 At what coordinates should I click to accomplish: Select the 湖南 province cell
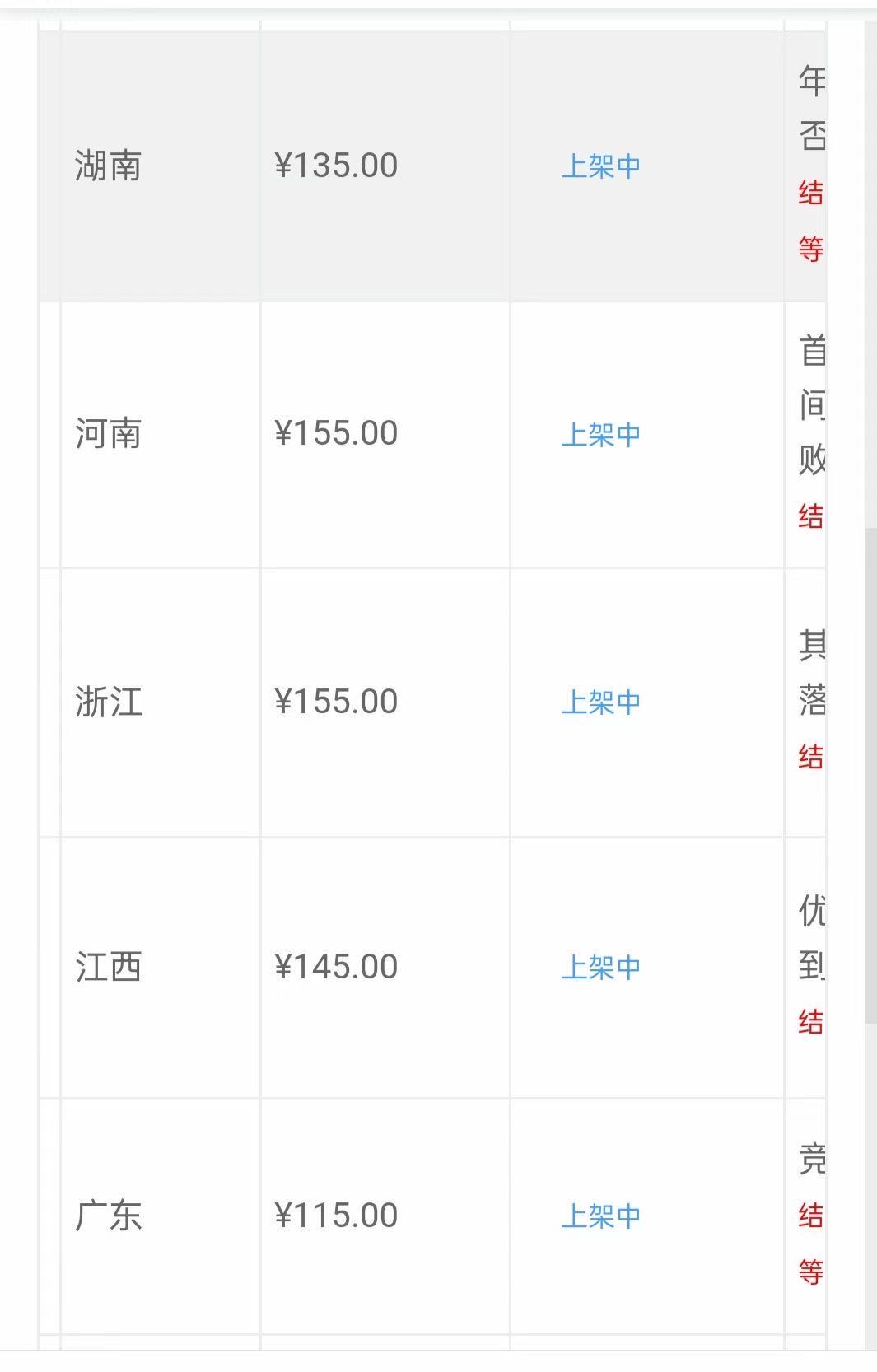[108, 166]
